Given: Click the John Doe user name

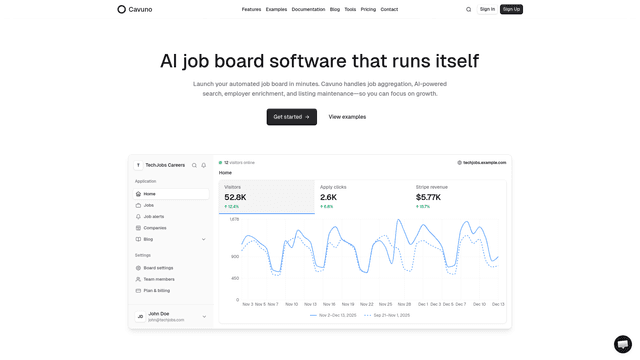Looking at the screenshot, I should click(x=159, y=313).
